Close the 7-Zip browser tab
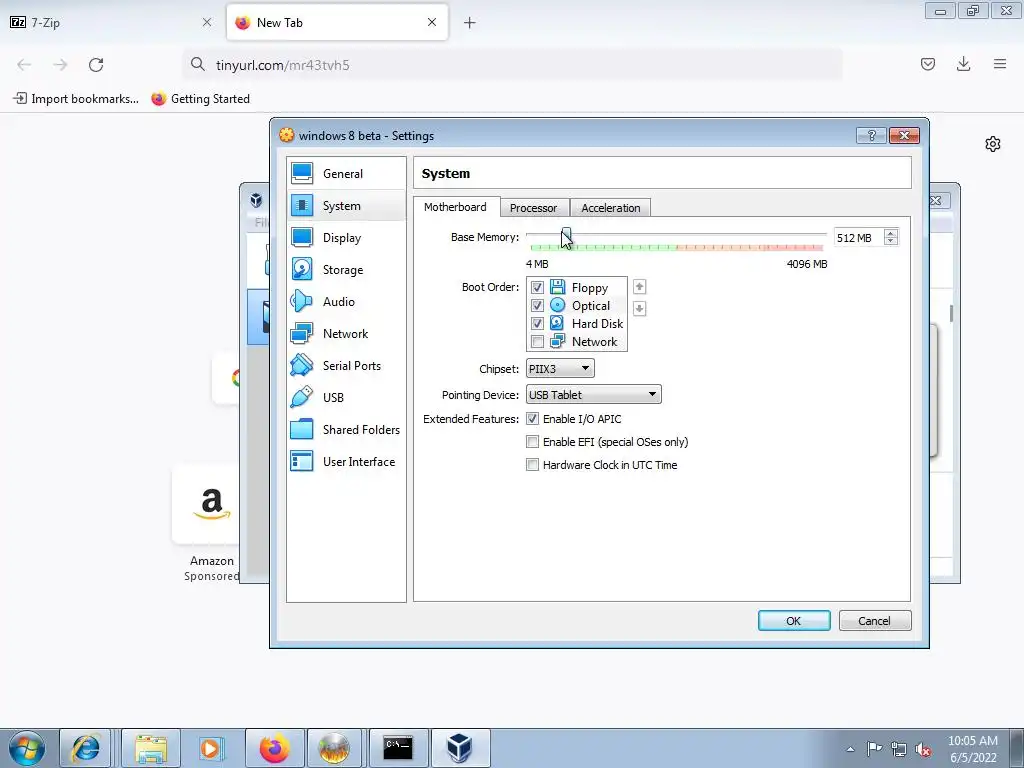 pos(207,22)
